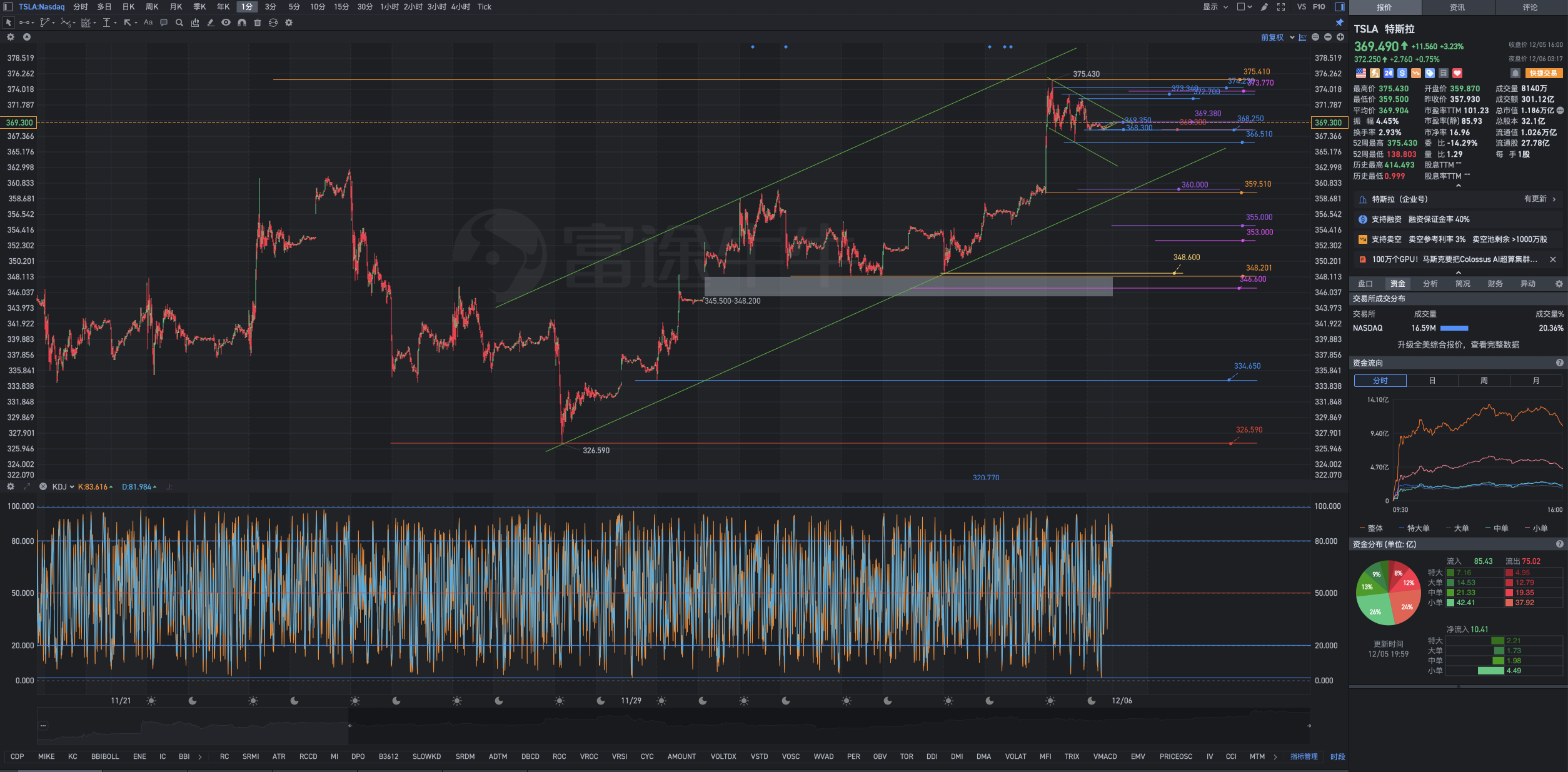Viewport: 1568px width, 772px height.
Task: Click the brush theme icon
Action: 1264,7
